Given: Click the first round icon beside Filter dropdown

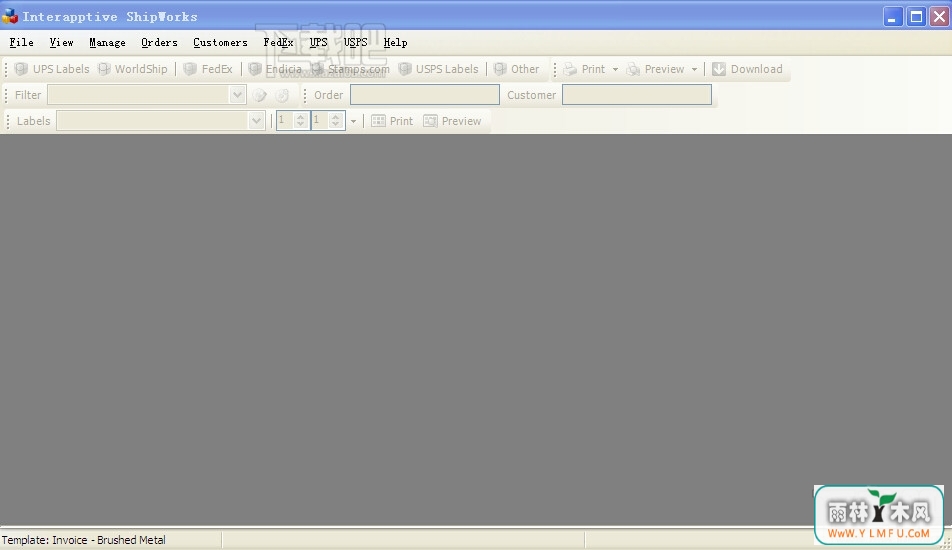Looking at the screenshot, I should [x=260, y=95].
